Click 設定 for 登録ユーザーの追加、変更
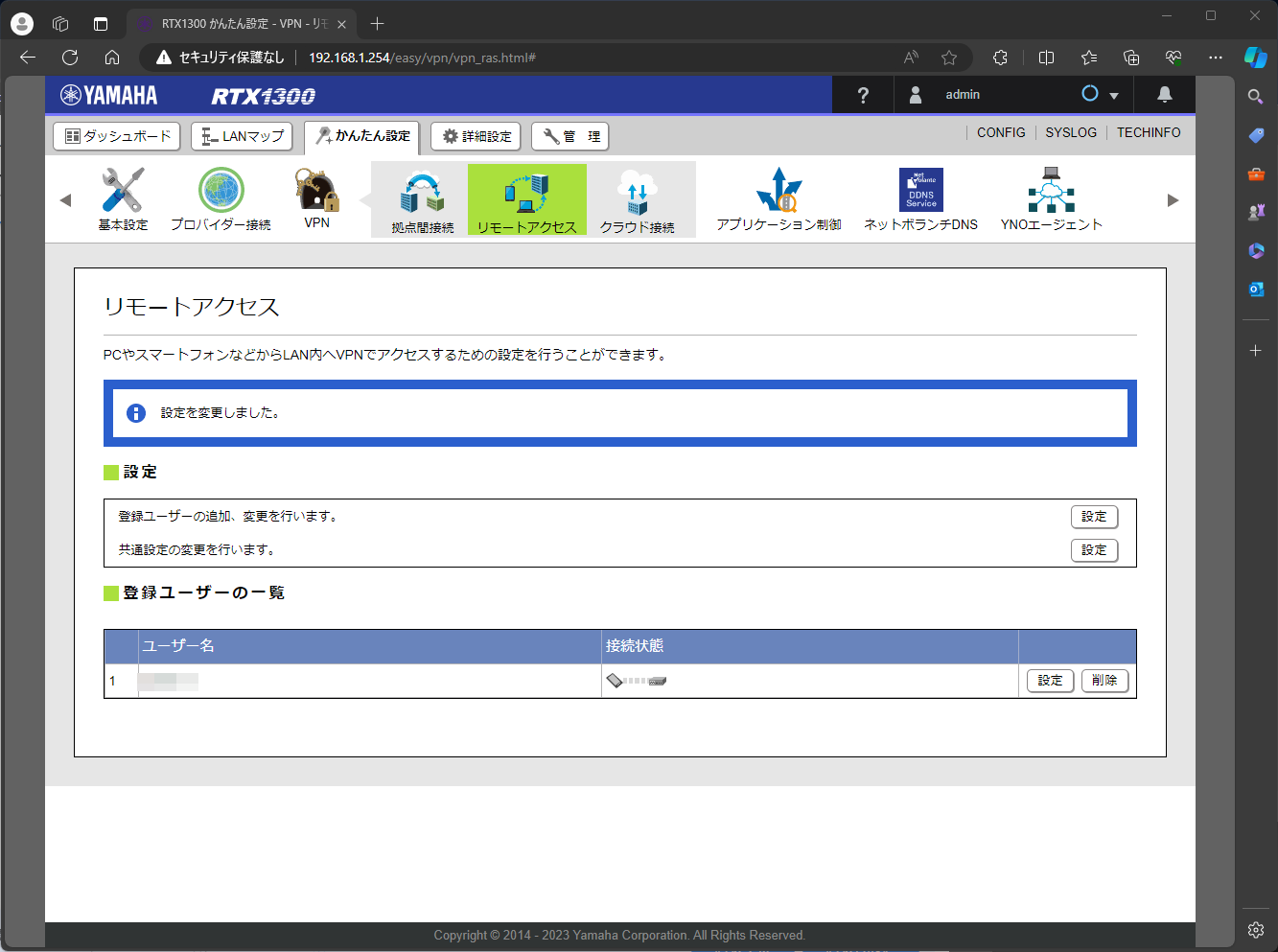Screen dimensions: 1278x952 pos(1094,517)
